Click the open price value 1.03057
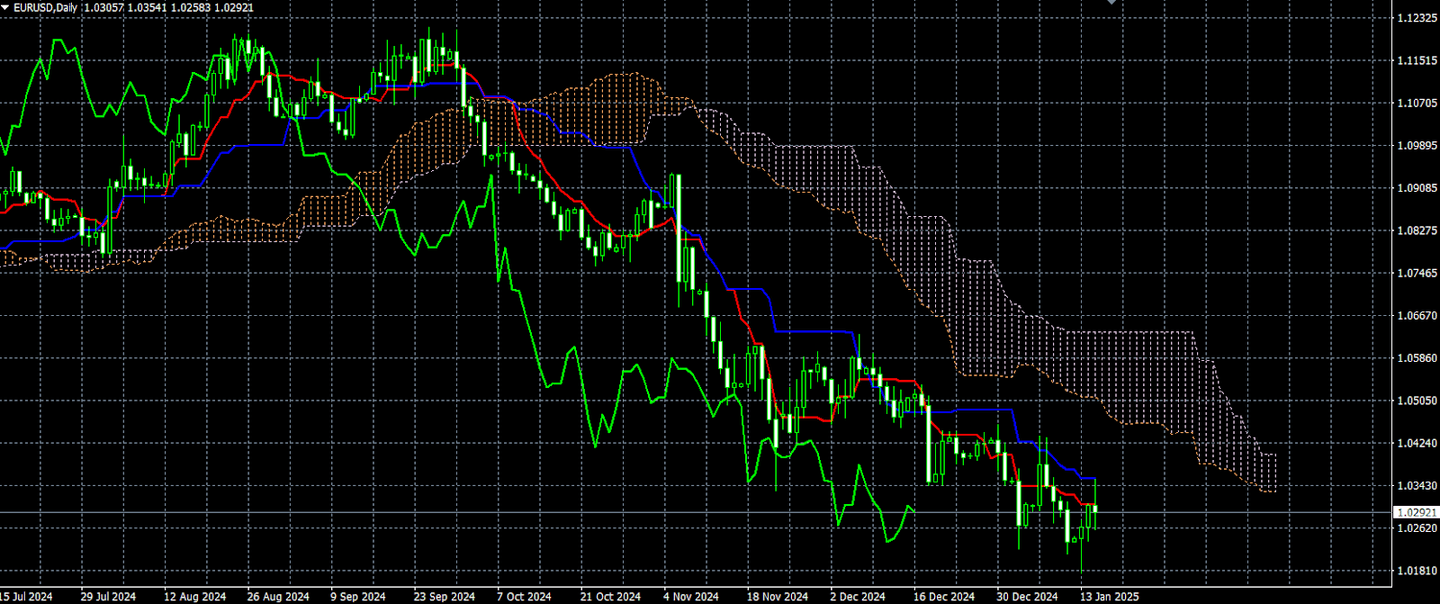 point(103,7)
